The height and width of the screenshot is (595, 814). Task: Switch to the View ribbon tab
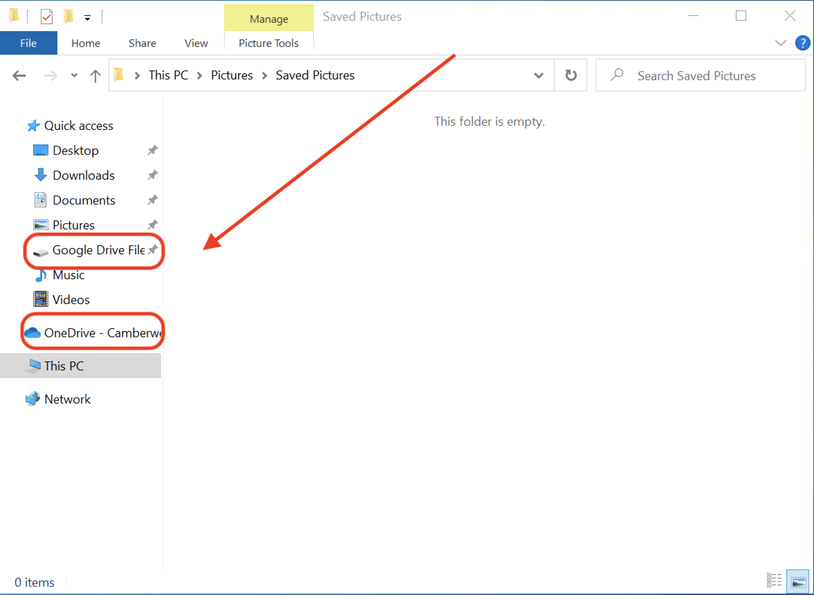pos(196,43)
